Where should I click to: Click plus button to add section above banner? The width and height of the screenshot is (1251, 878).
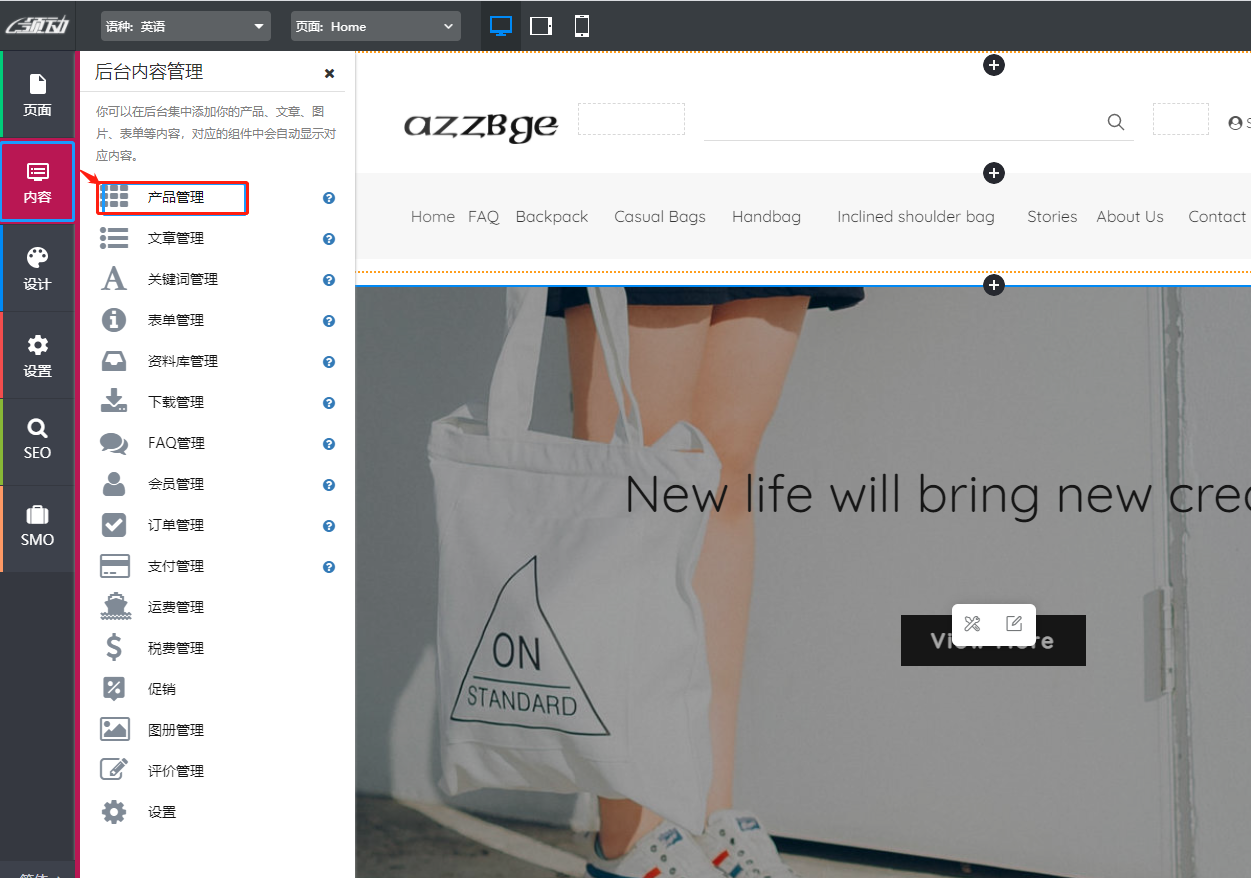point(993,285)
